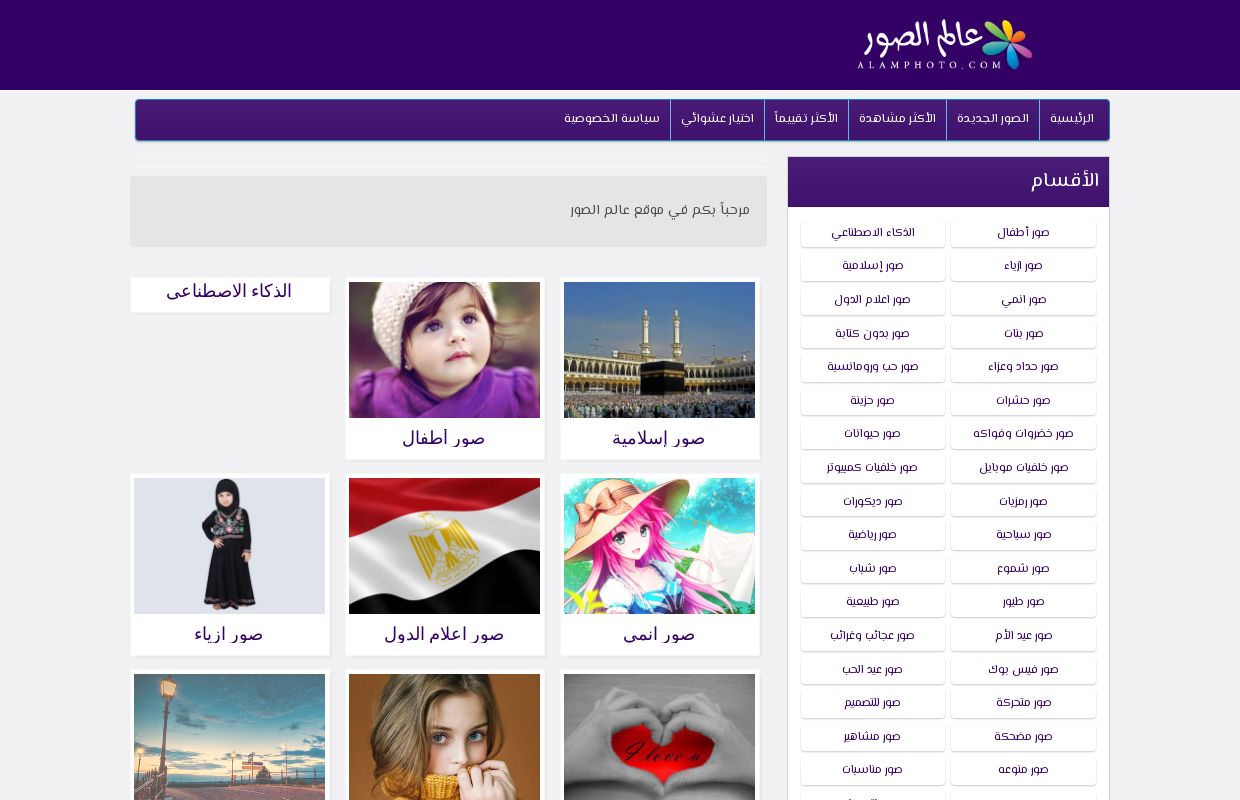Open the Kaaba photo thumbnail

(x=659, y=350)
